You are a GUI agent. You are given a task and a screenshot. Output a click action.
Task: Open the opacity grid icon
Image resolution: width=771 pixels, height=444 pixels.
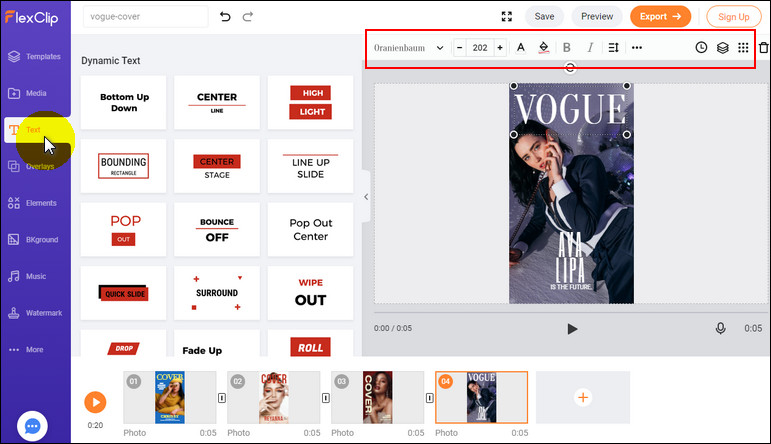coord(743,48)
